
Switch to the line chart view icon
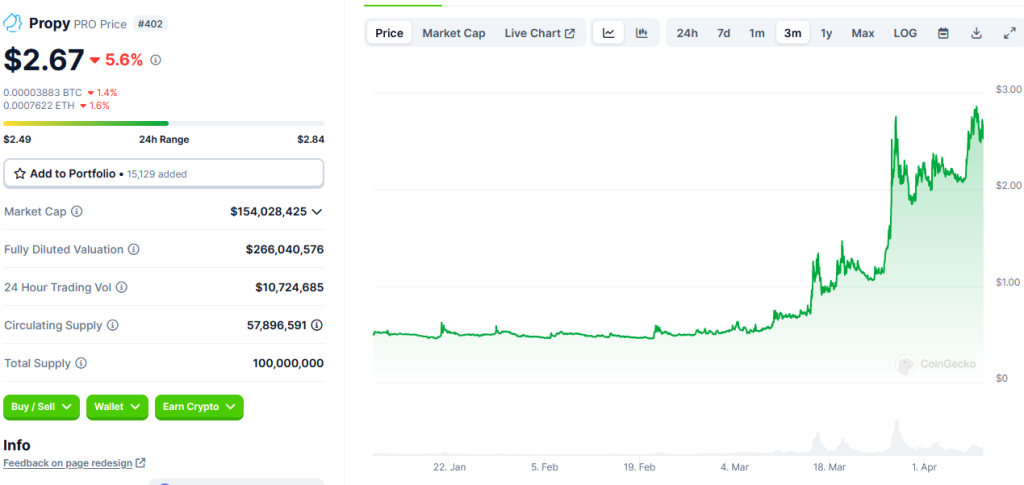[x=608, y=33]
